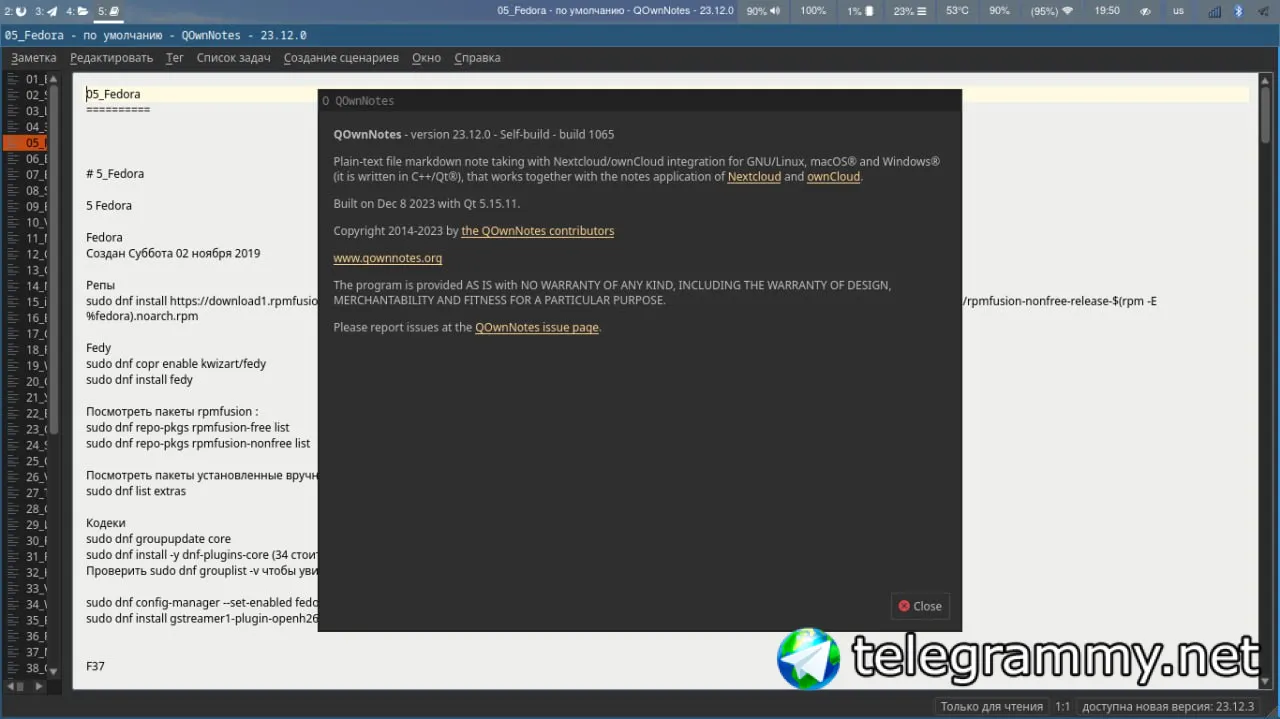1280x719 pixels.
Task: Click the '# 5_Fedora' line in editor
Action: 115,174
